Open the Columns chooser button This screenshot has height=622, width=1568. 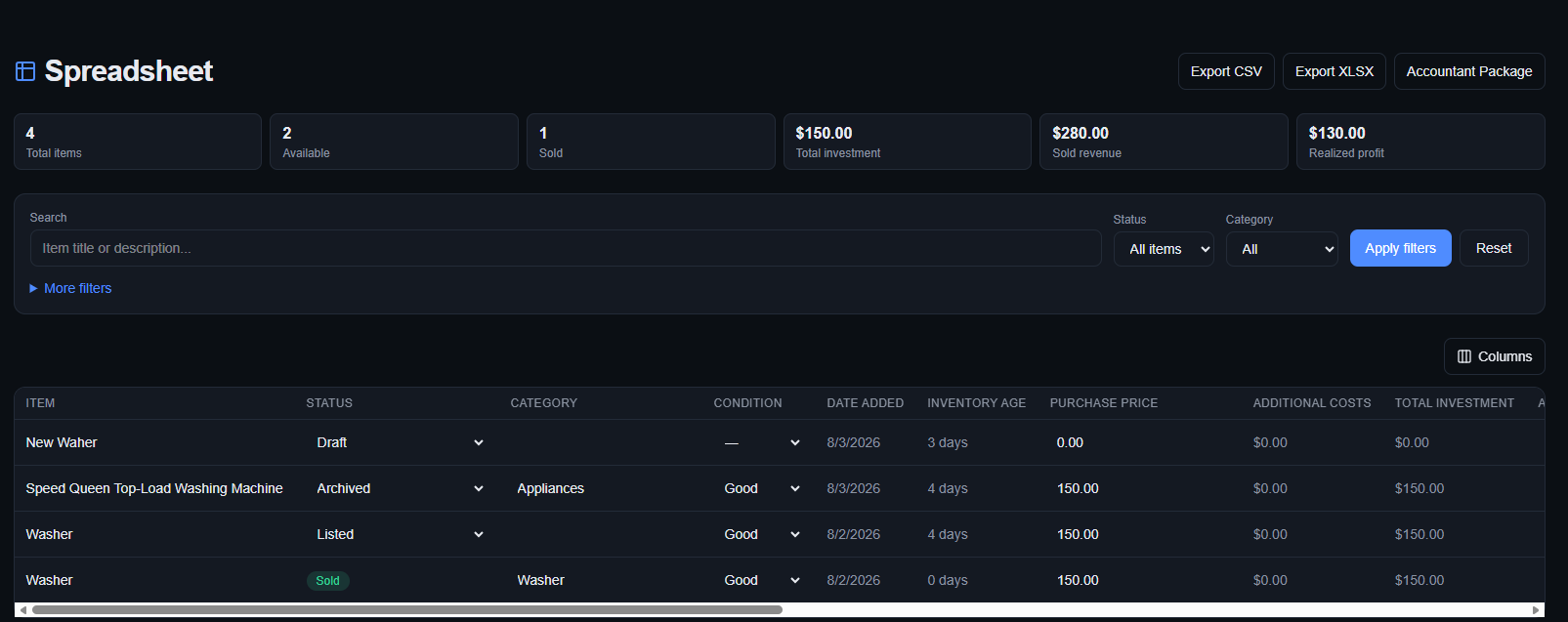tap(1494, 356)
